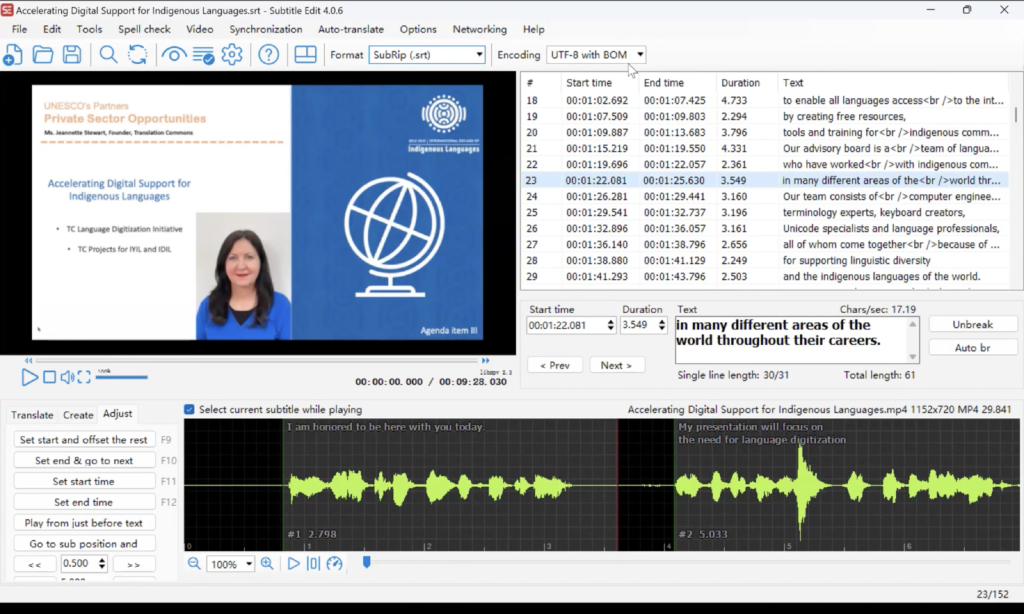Save the current subtitles
This screenshot has width=1024, height=614.
(70, 55)
